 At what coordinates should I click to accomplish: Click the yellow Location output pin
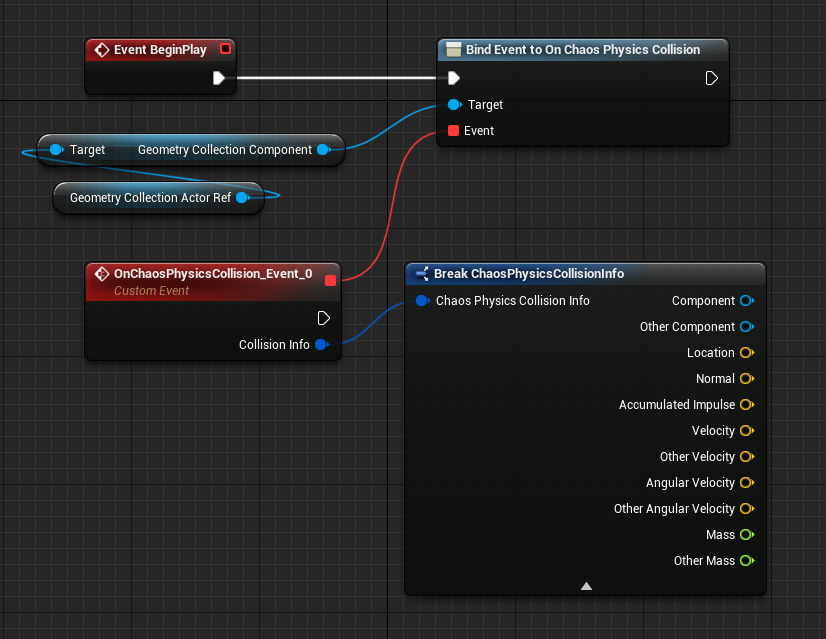[x=746, y=353]
